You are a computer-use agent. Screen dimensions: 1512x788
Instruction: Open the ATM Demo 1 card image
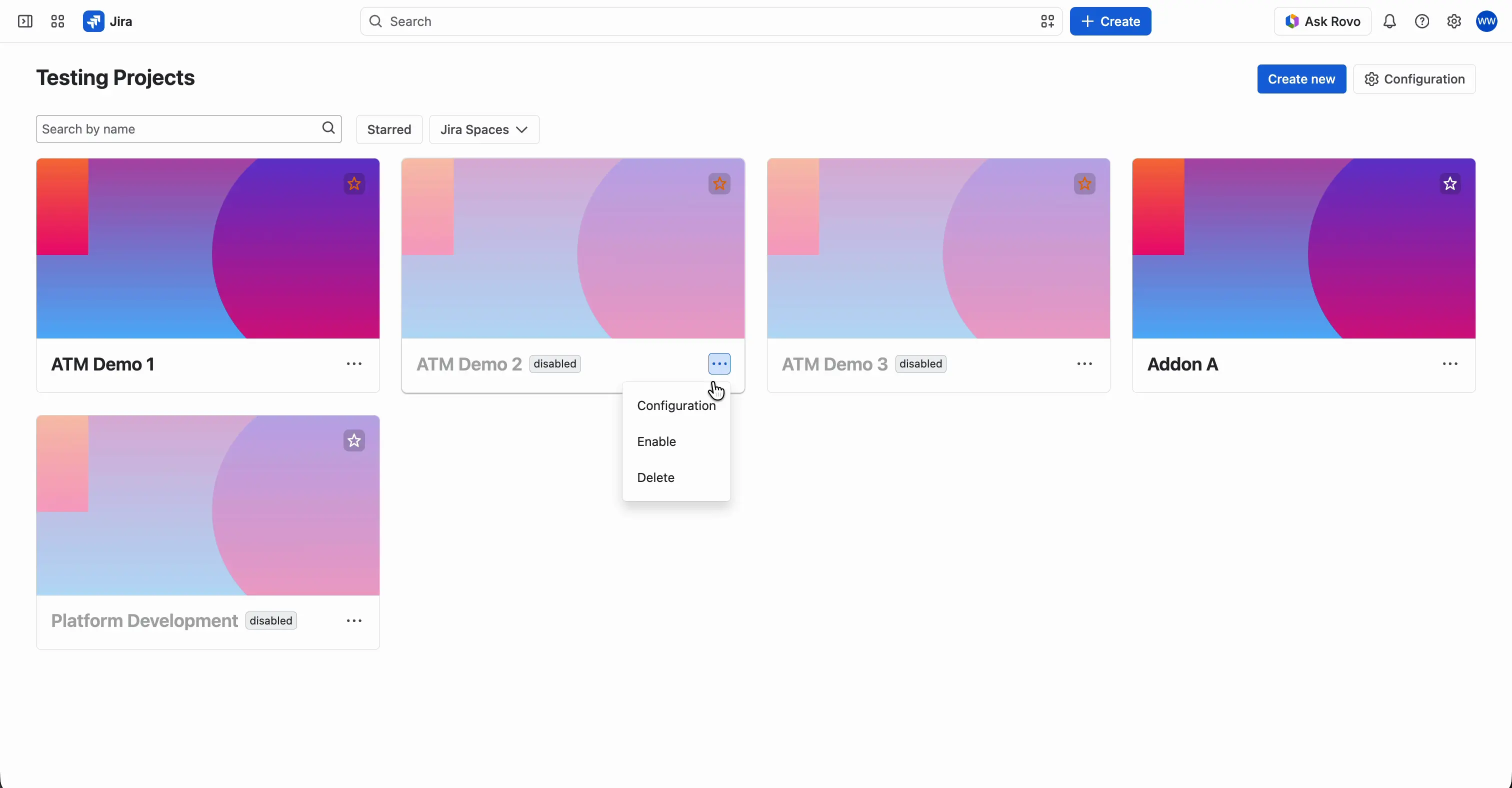point(208,248)
